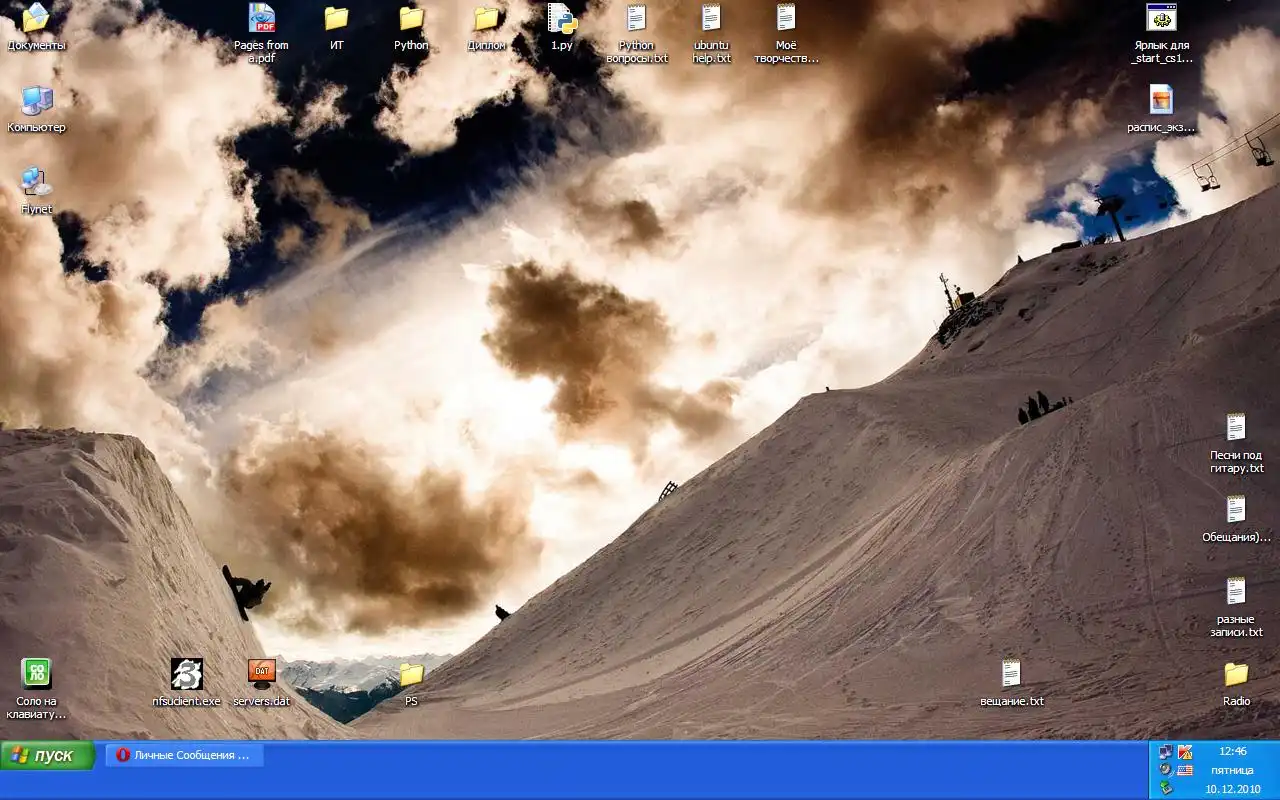Open the распис_экз image file
1280x800 pixels.
pos(1161,101)
